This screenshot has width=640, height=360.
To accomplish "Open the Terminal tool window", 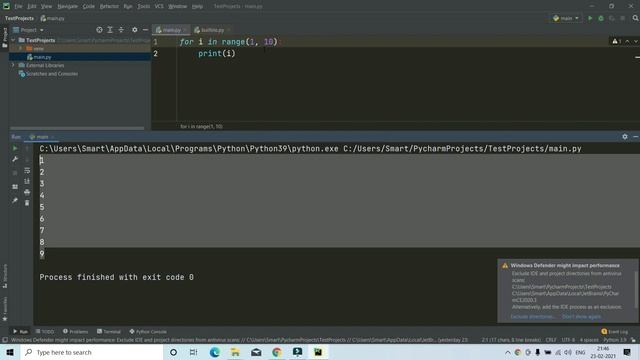I will [109, 331].
